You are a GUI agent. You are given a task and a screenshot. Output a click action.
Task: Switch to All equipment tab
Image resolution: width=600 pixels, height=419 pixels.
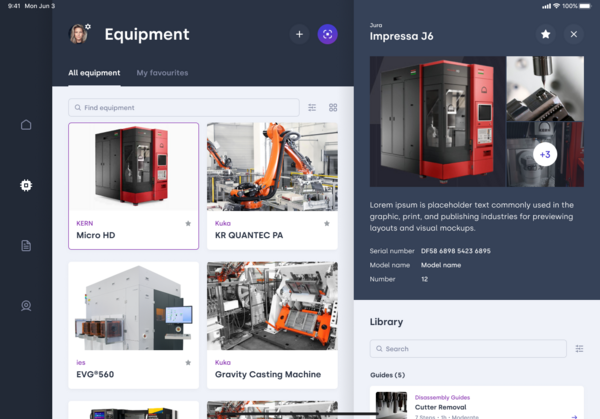(94, 73)
